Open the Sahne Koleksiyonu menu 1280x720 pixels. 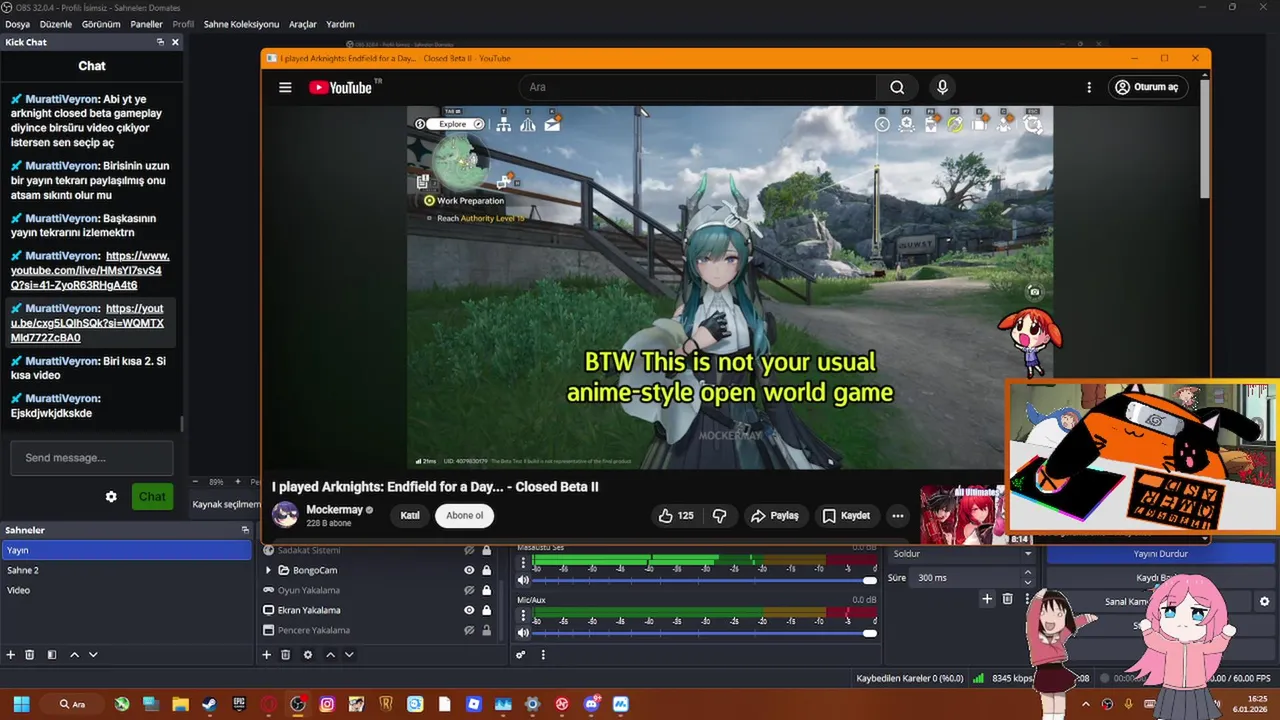click(x=241, y=24)
